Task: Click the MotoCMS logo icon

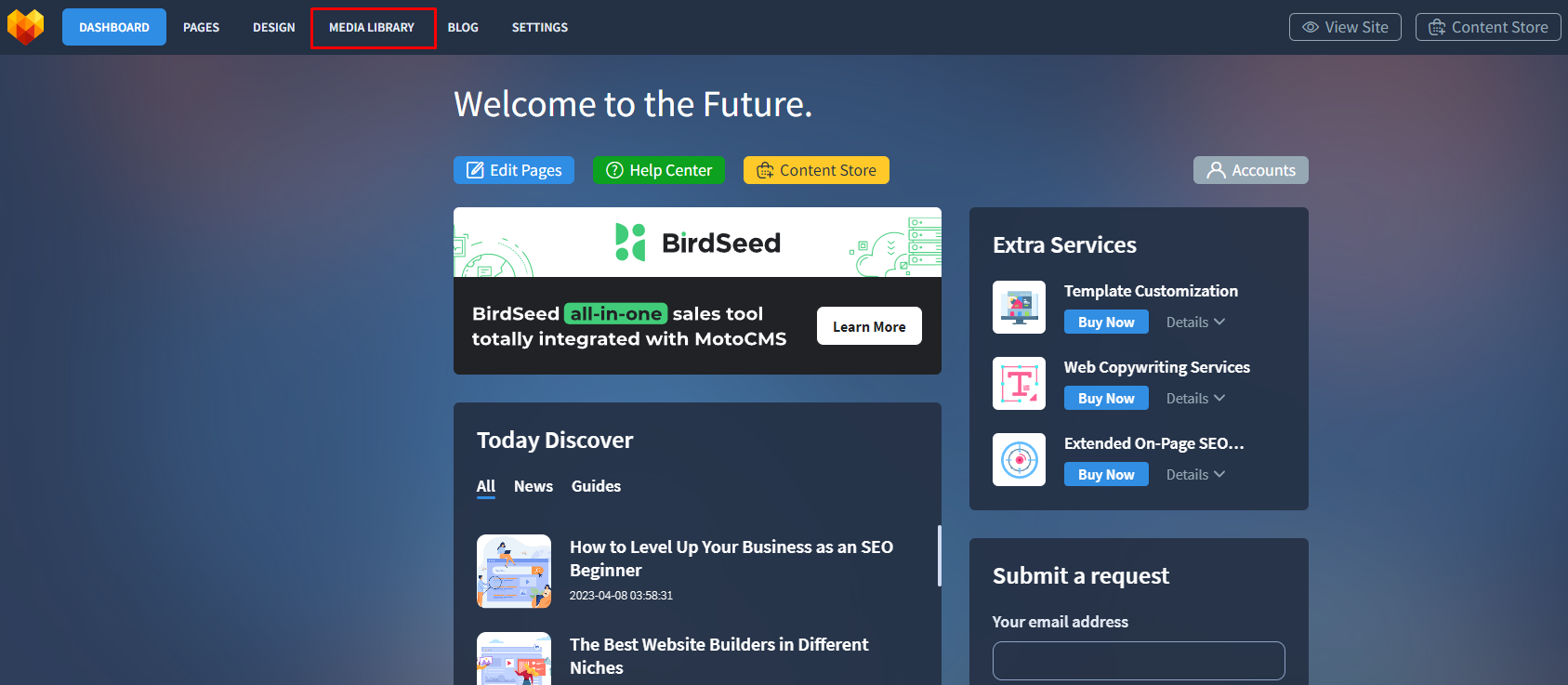Action: [x=26, y=27]
